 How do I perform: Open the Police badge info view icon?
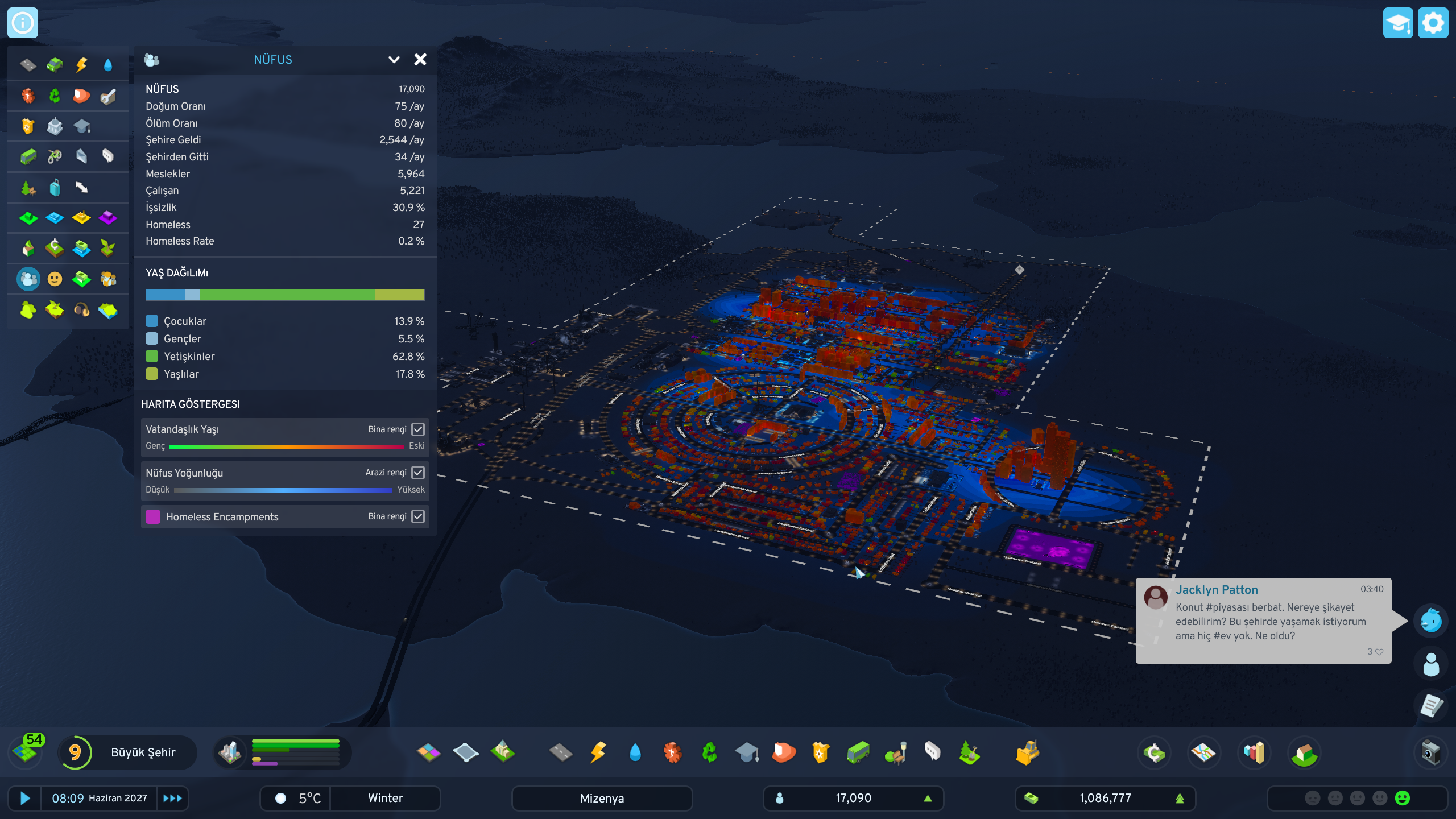coord(28,126)
